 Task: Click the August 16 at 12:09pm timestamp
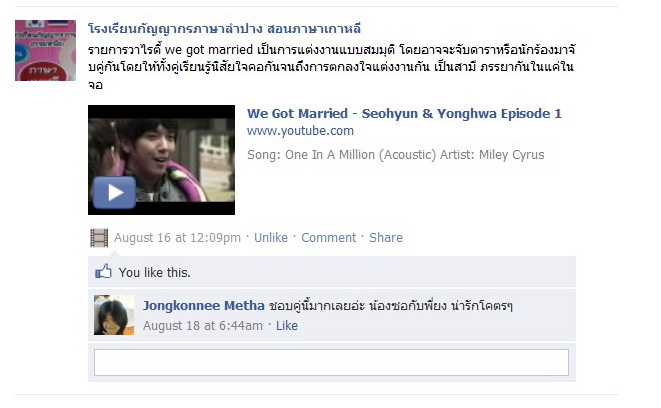[x=177, y=238]
